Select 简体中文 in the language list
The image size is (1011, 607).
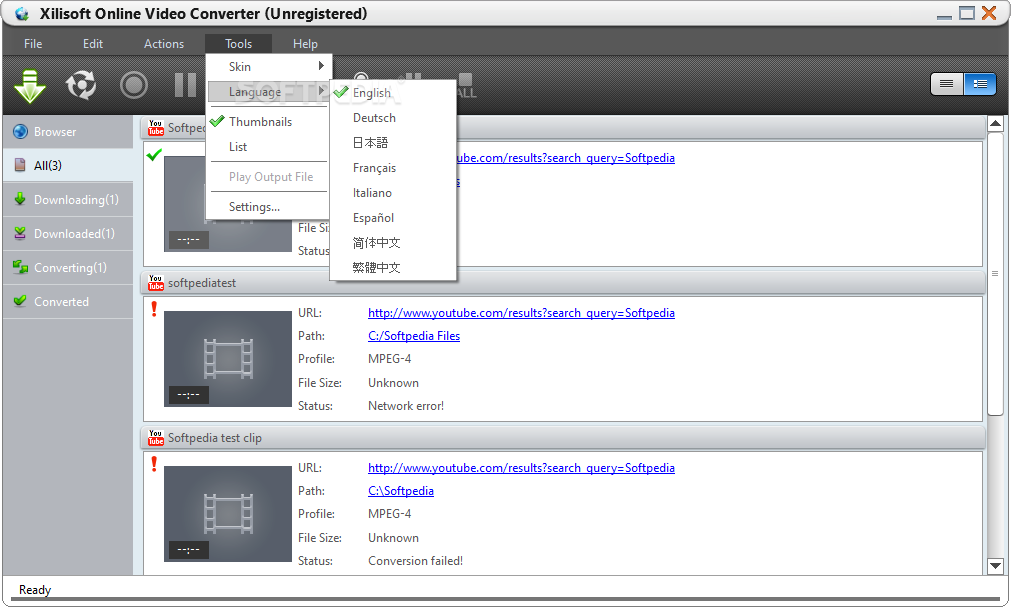tap(393, 243)
